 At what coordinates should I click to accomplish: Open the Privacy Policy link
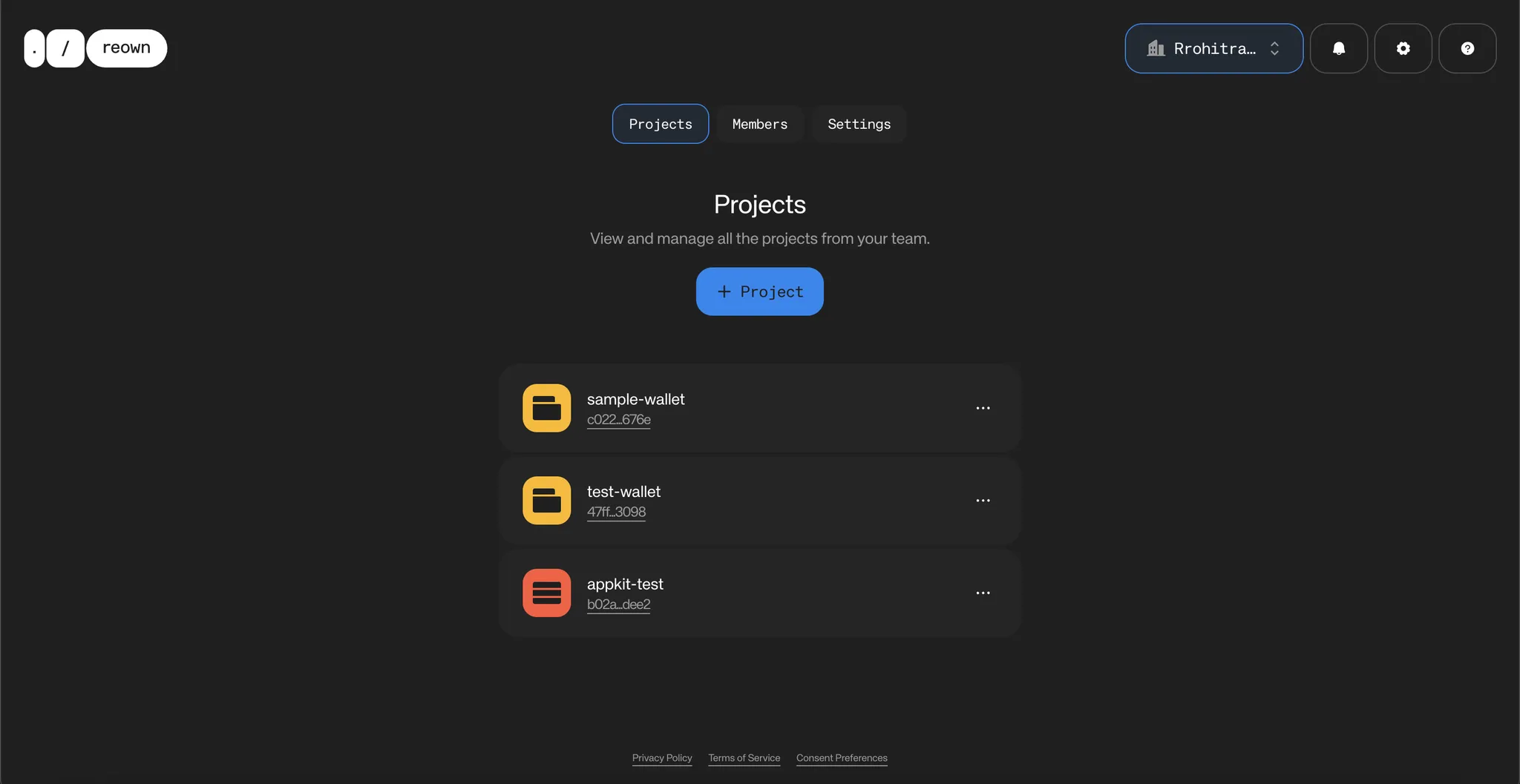point(661,758)
